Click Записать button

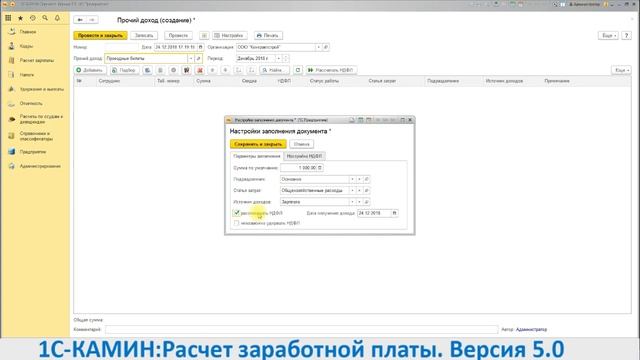tap(144, 36)
